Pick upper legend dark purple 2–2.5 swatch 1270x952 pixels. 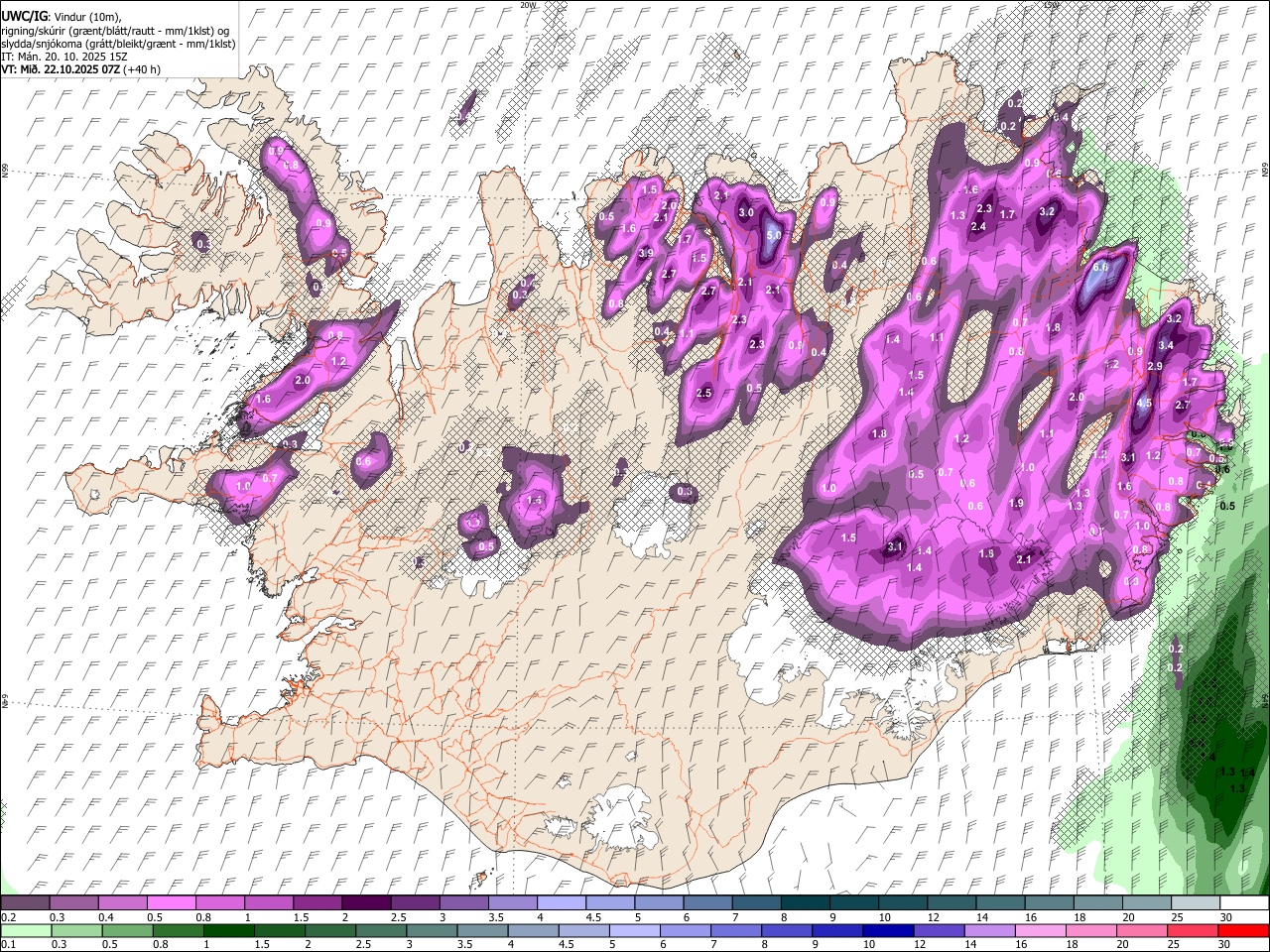pyautogui.click(x=366, y=903)
